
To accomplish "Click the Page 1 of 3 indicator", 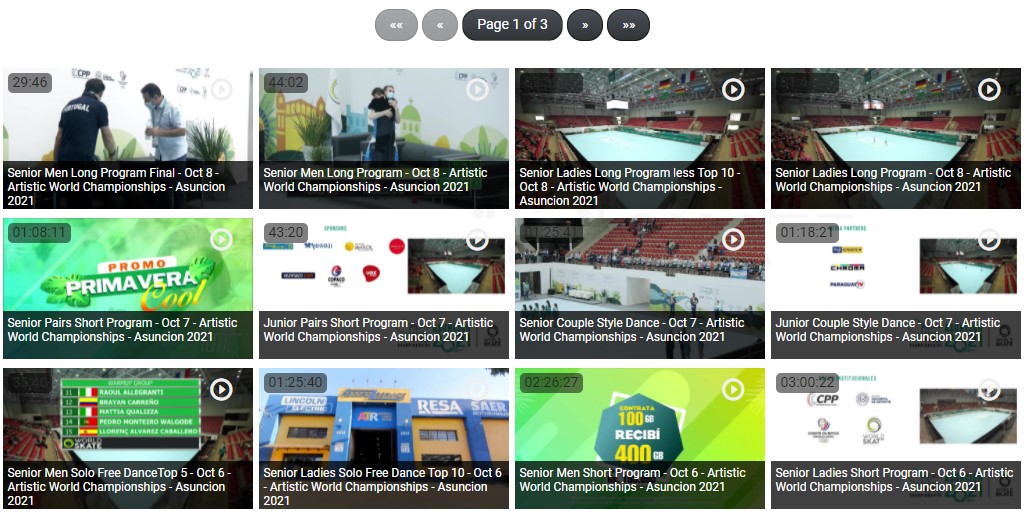I will pyautogui.click(x=513, y=25).
